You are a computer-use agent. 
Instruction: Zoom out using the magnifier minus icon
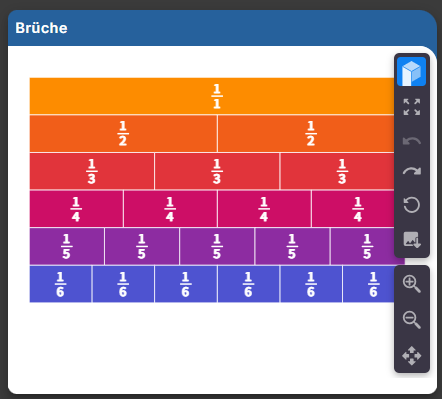coord(412,320)
